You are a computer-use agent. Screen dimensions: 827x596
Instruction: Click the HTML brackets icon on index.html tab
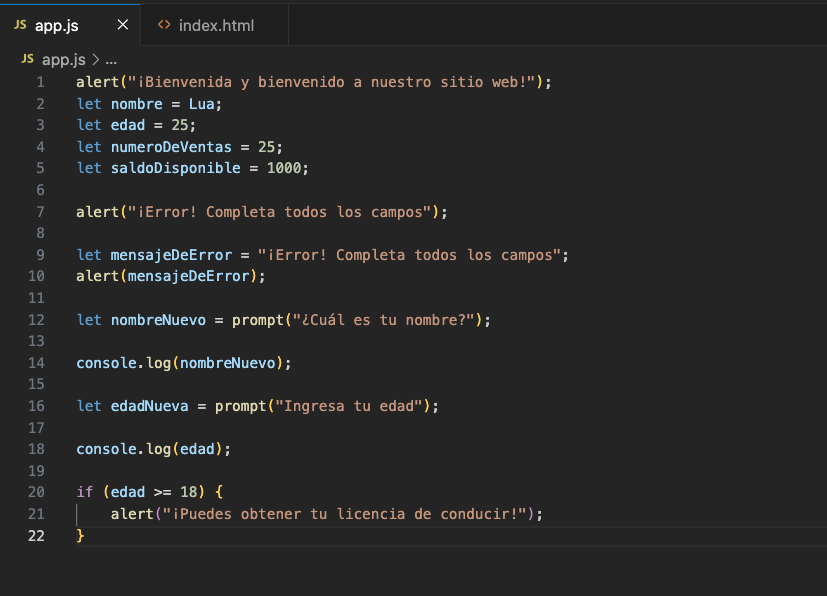click(x=164, y=25)
